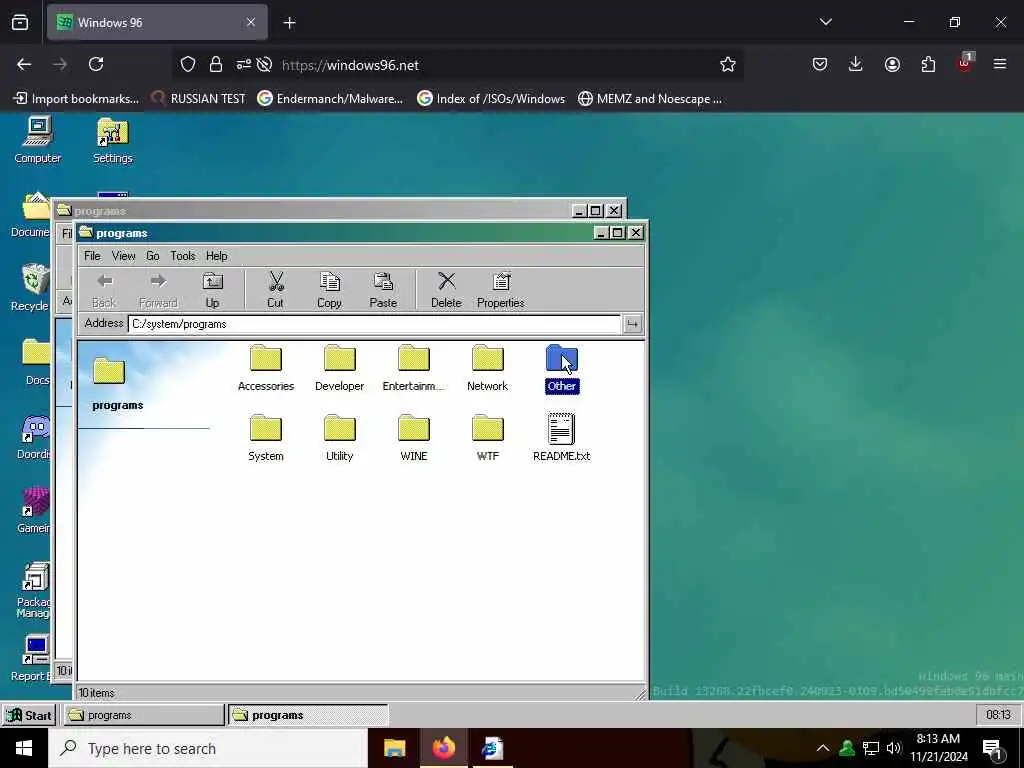
Task: Close the Windows 96 browser tab
Action: point(251,23)
